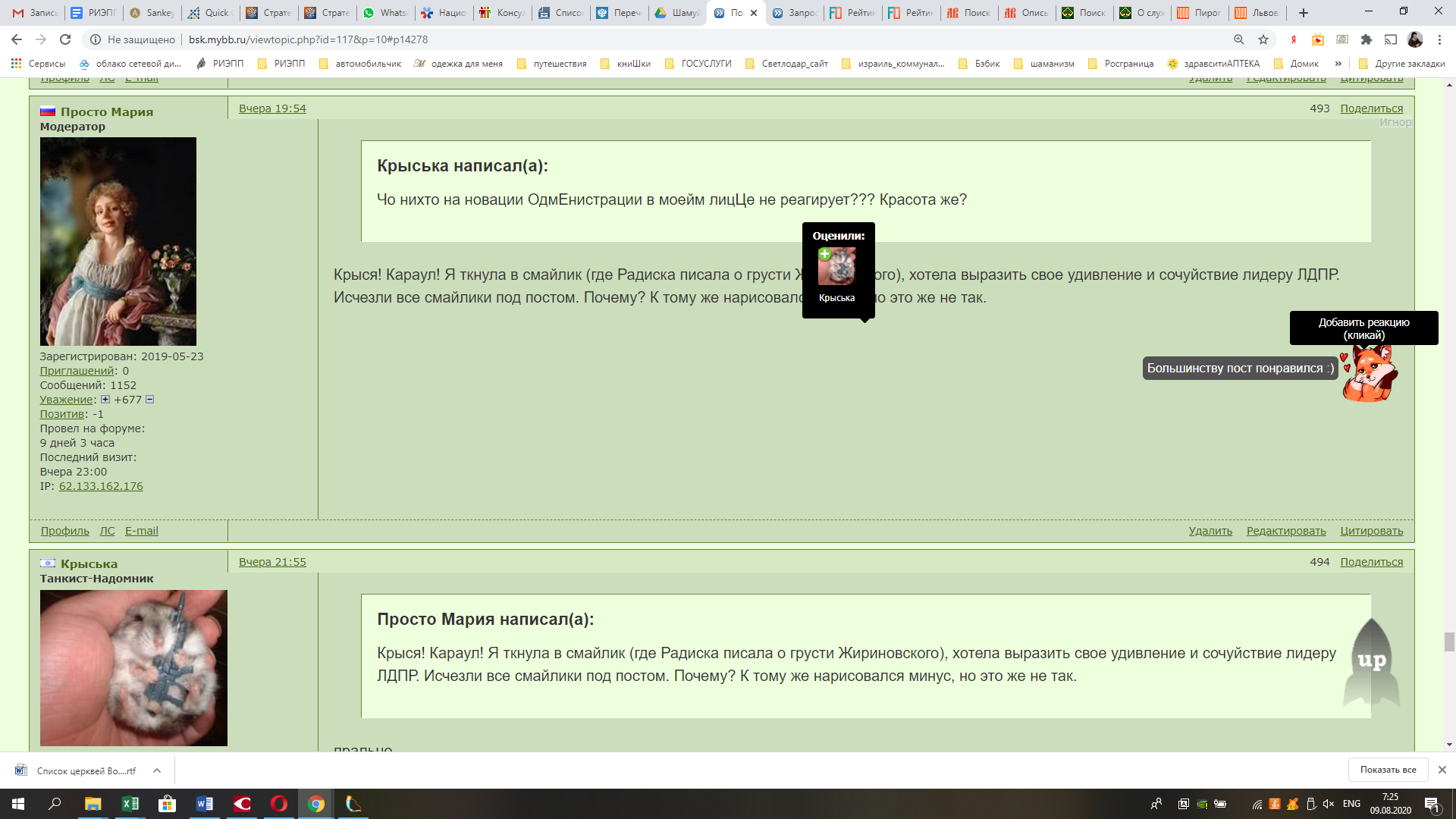
Task: Open автомобильчик bookmarks folder
Action: click(x=359, y=64)
